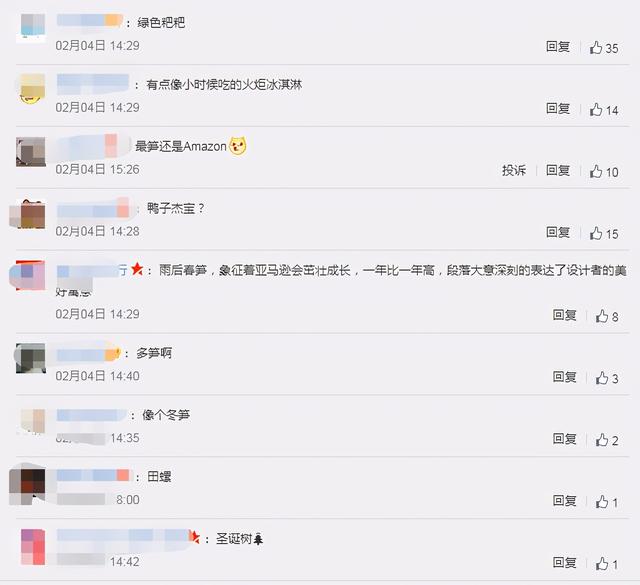Reply to the 最笋还是Amazon comment
640x585 pixels.
click(x=558, y=170)
